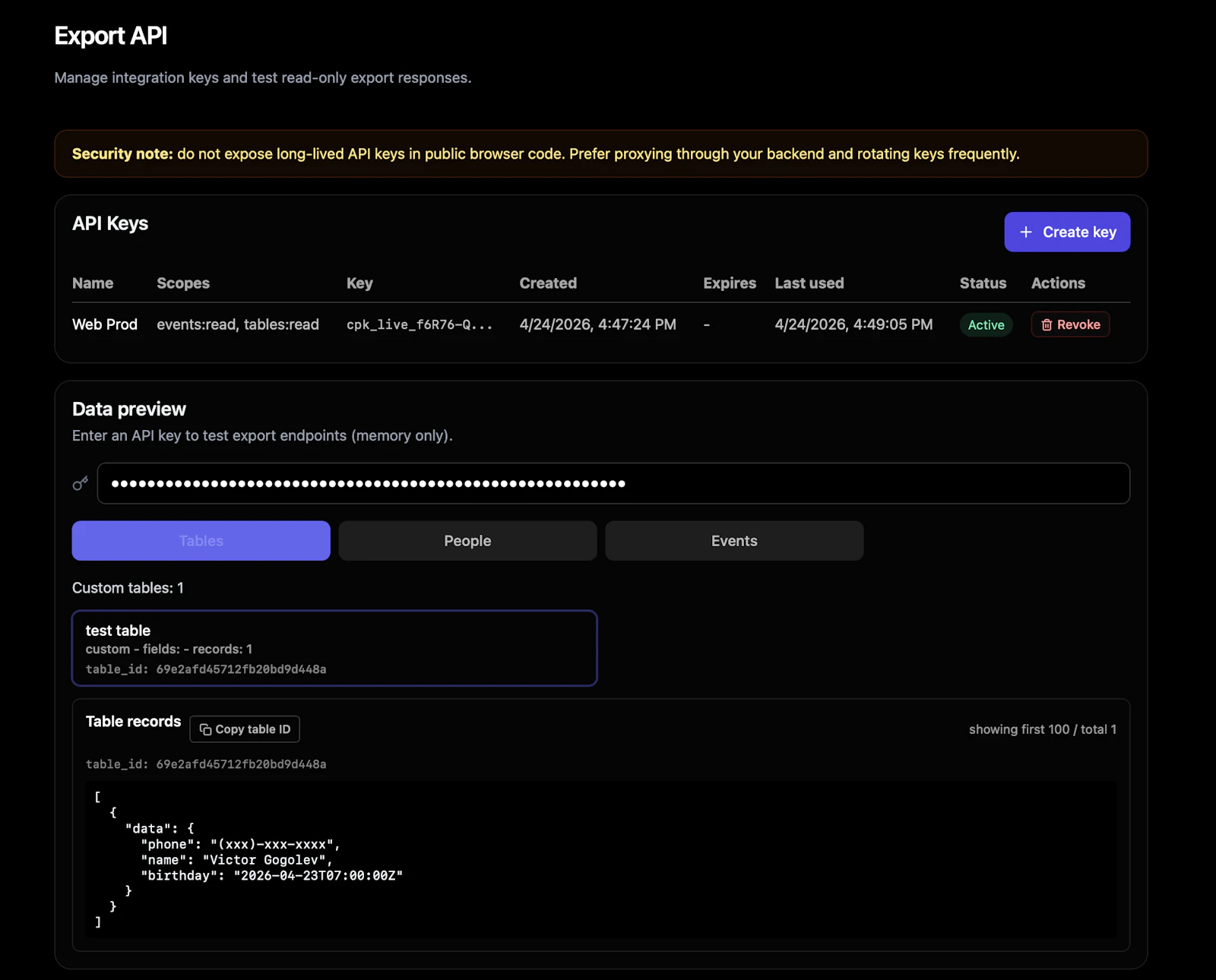Click the Table records heading
The image size is (1216, 980).
coord(133,722)
